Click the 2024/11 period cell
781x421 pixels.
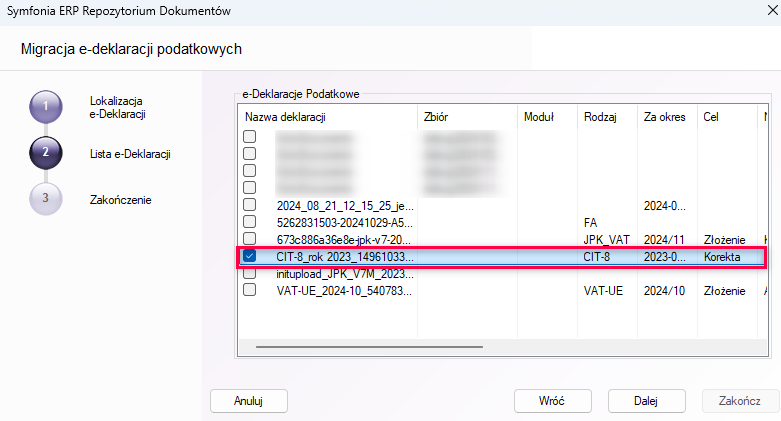(664, 240)
